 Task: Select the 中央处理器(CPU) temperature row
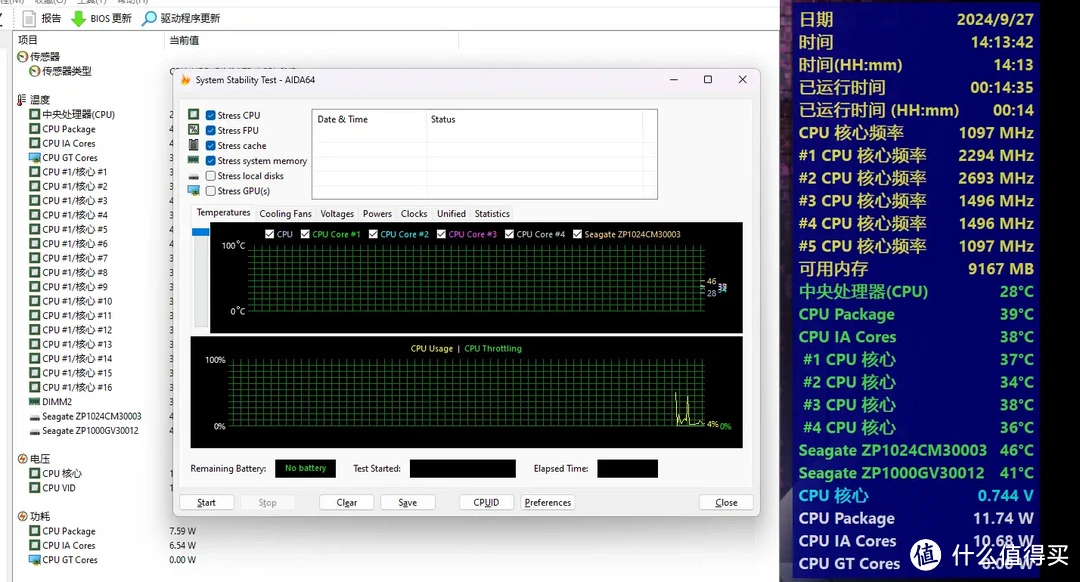79,114
